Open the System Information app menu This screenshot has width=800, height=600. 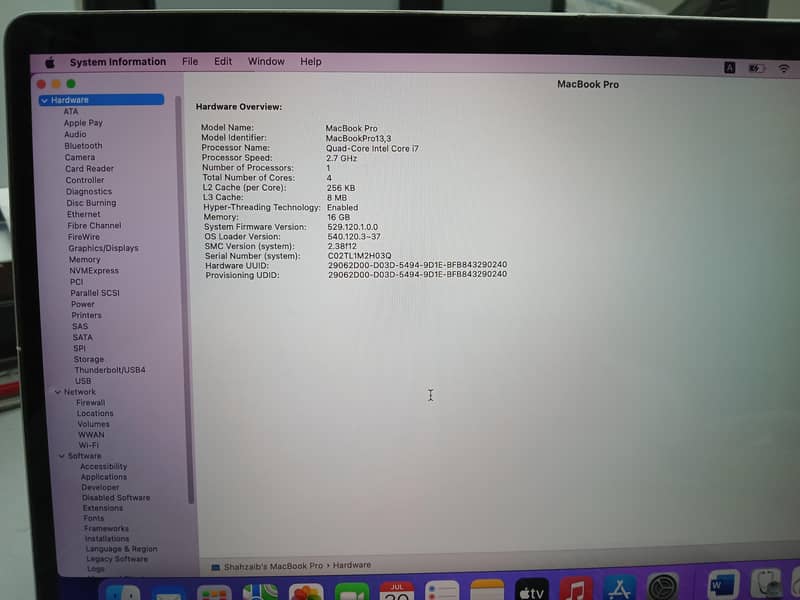click(x=118, y=62)
